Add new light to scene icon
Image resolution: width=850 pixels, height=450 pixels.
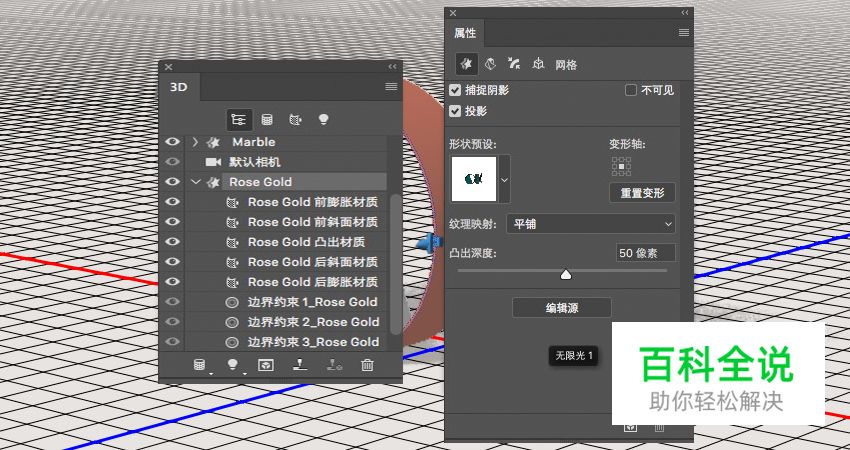(233, 365)
